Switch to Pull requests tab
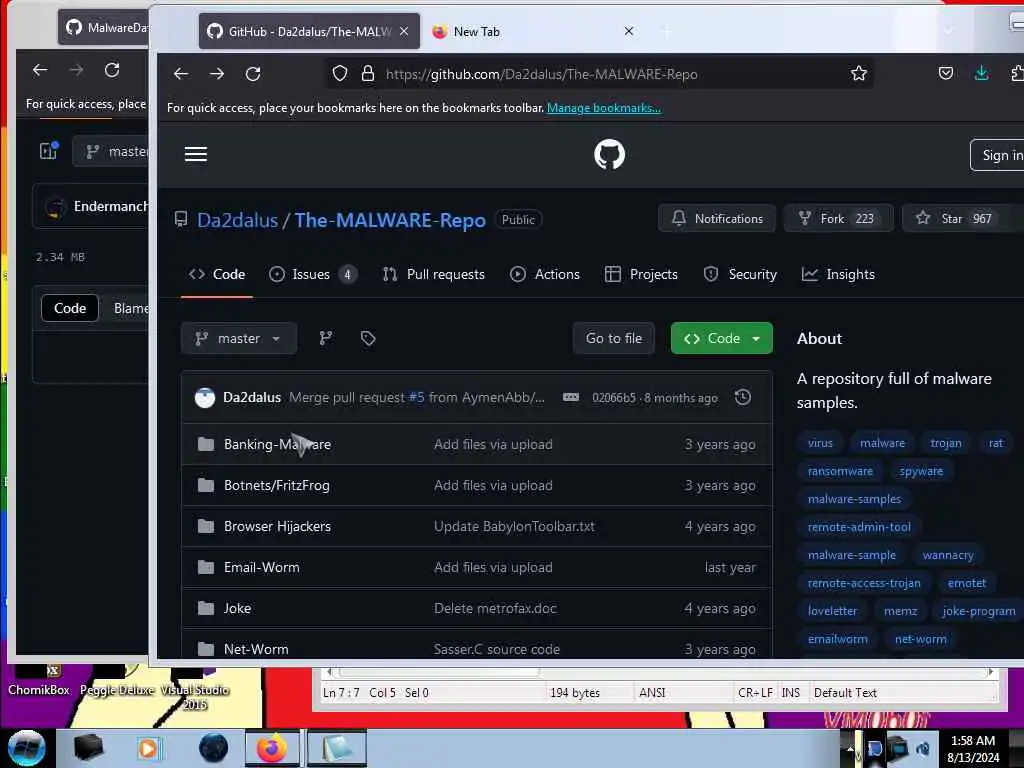 (434, 274)
